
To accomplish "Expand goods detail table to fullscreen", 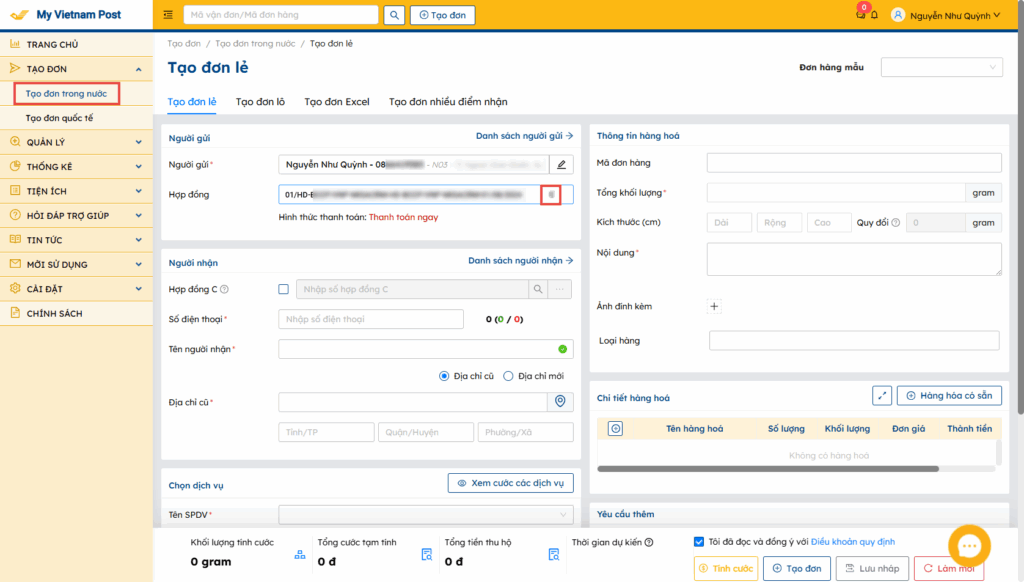I will tap(881, 396).
